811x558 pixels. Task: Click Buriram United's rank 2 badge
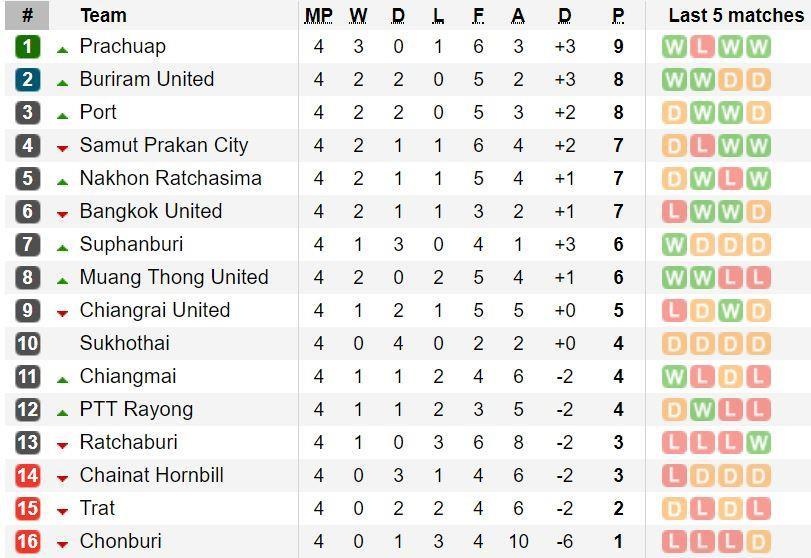pyautogui.click(x=28, y=80)
